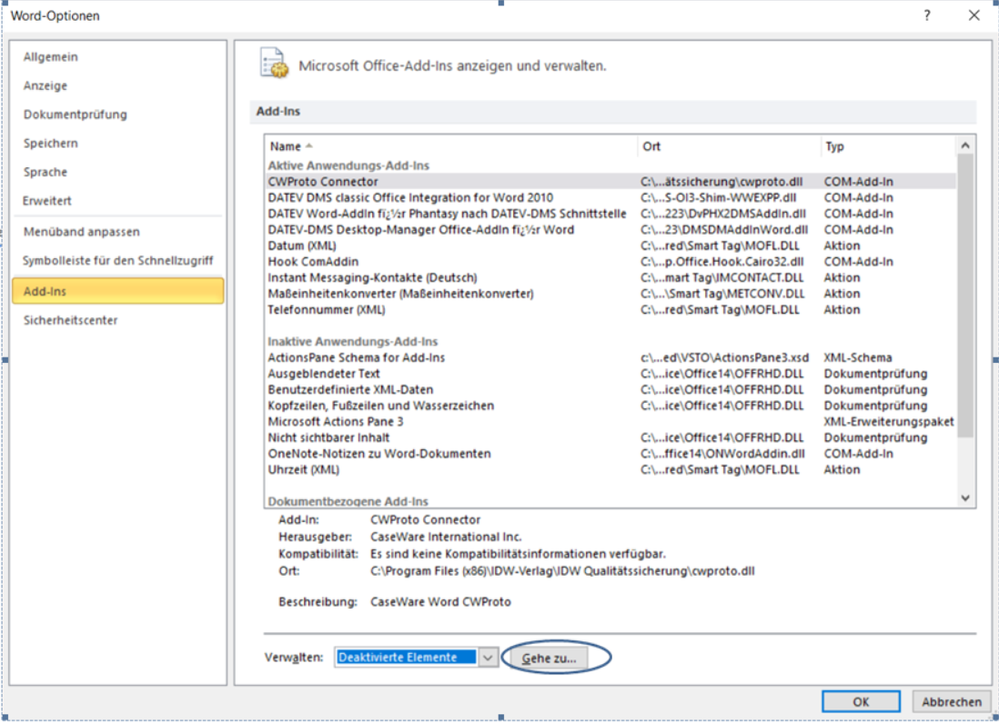Select Benutzerdefinierte XML-Daten entry
This screenshot has width=999, height=723.
click(610, 389)
